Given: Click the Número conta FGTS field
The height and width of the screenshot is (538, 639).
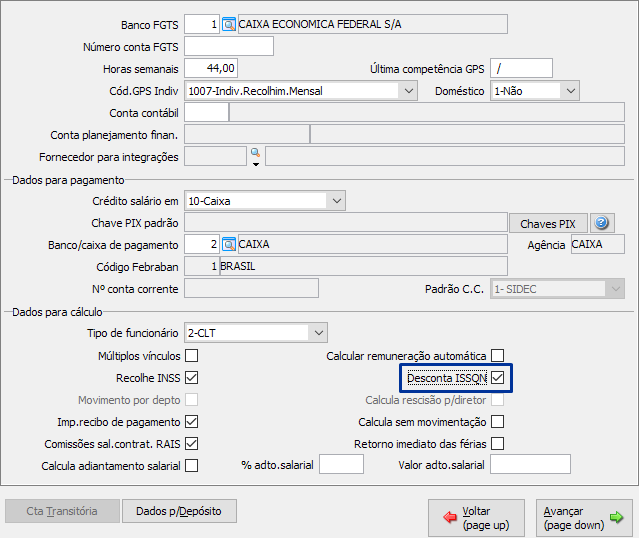Looking at the screenshot, I should point(229,46).
